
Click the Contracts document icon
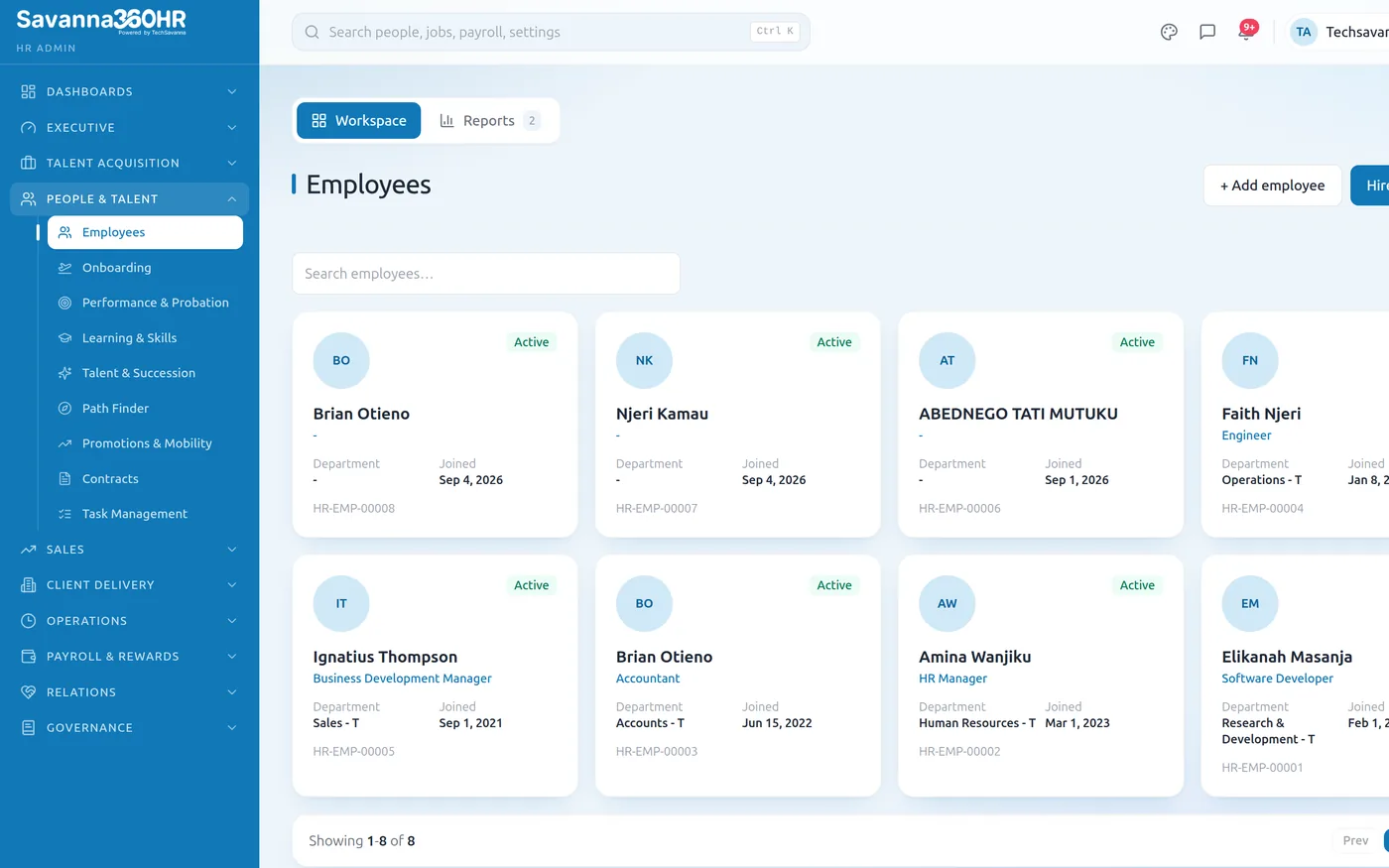coord(64,479)
